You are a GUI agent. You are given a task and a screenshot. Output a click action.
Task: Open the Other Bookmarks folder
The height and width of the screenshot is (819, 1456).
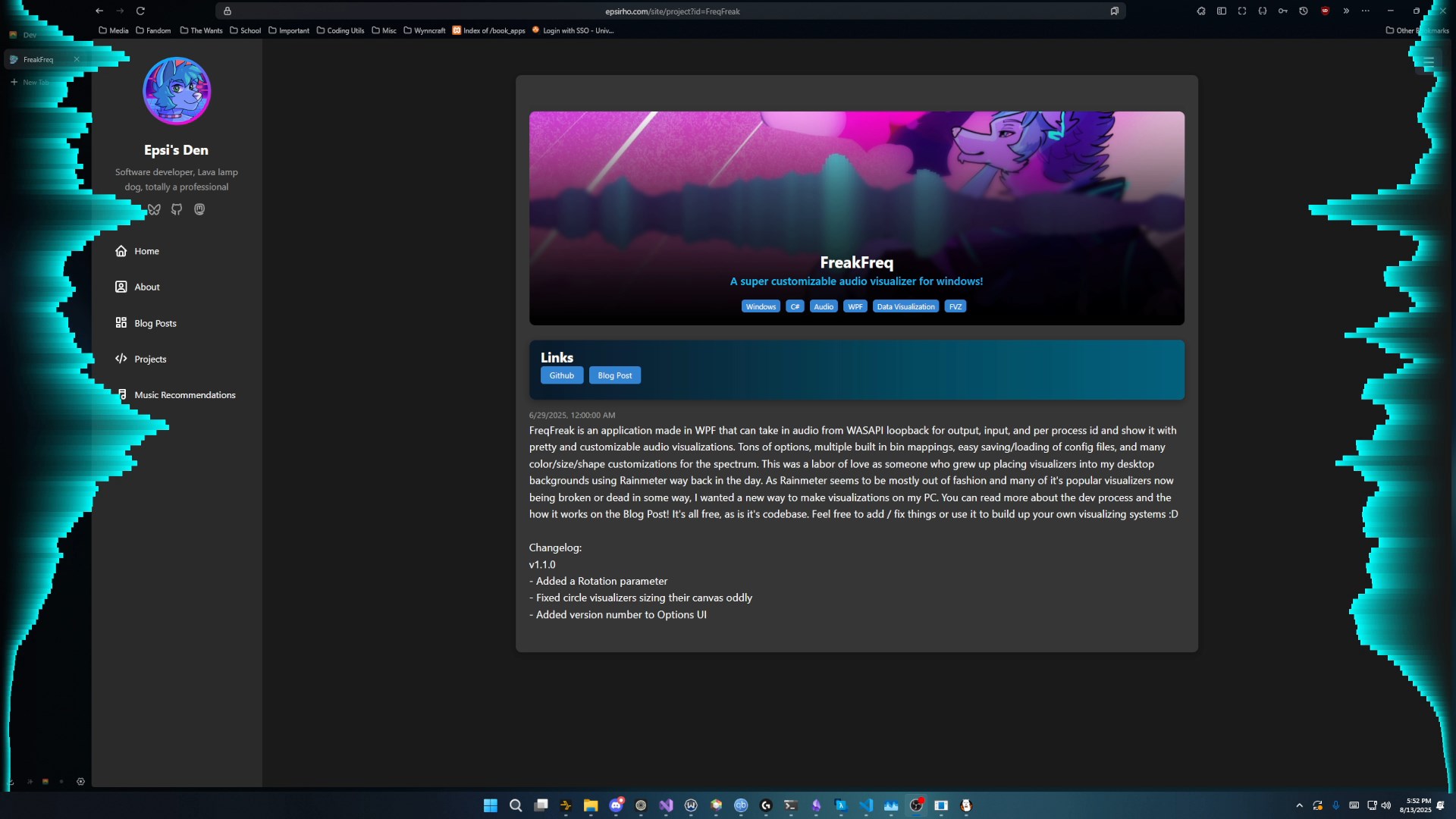[1417, 30]
